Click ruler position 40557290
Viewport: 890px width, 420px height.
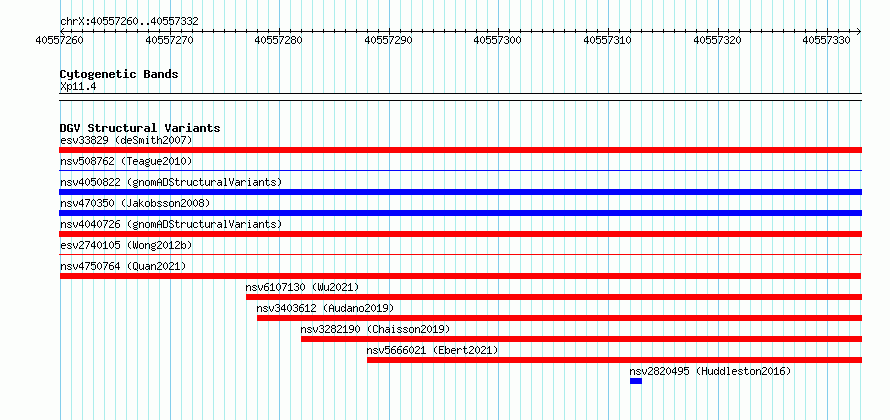(389, 40)
